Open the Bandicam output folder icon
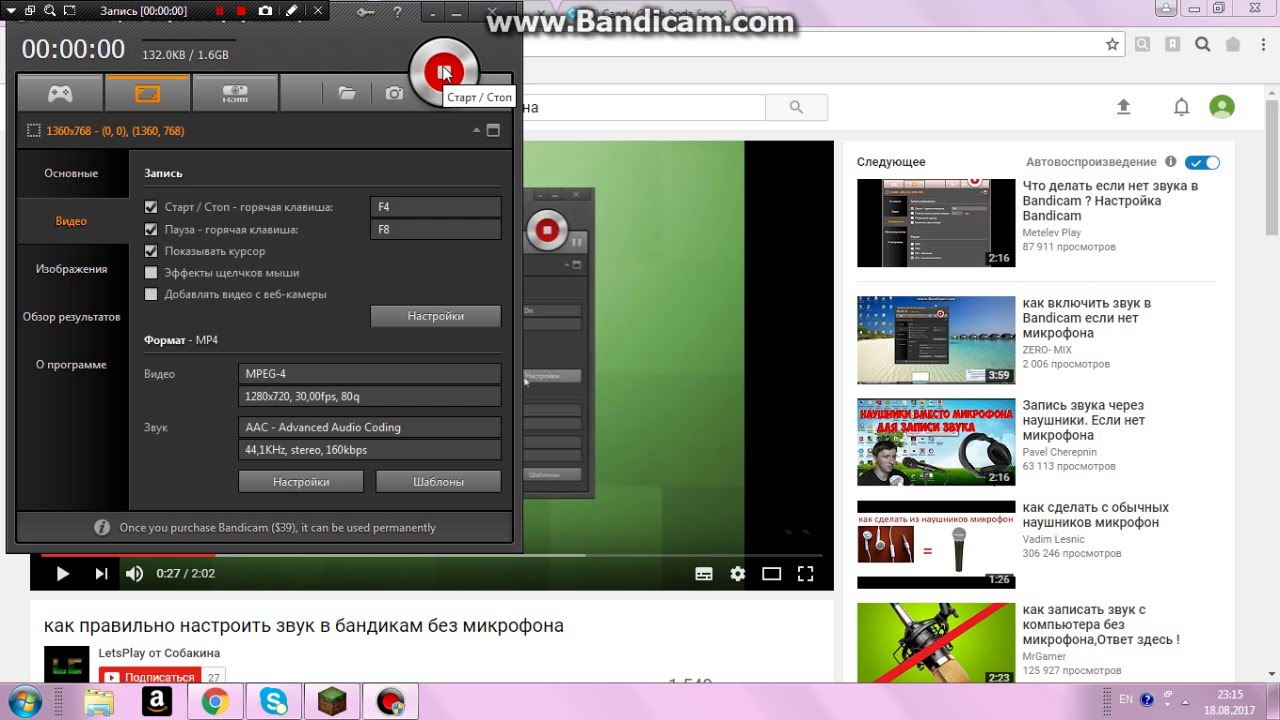The width and height of the screenshot is (1280, 720). coord(347,93)
